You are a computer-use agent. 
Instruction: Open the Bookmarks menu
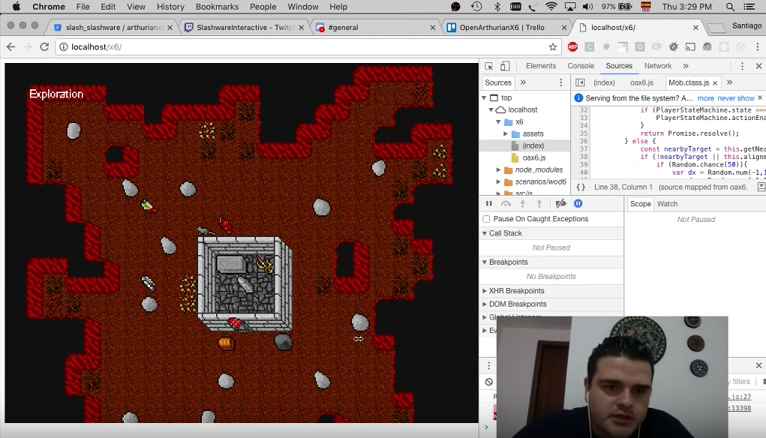tap(216, 7)
